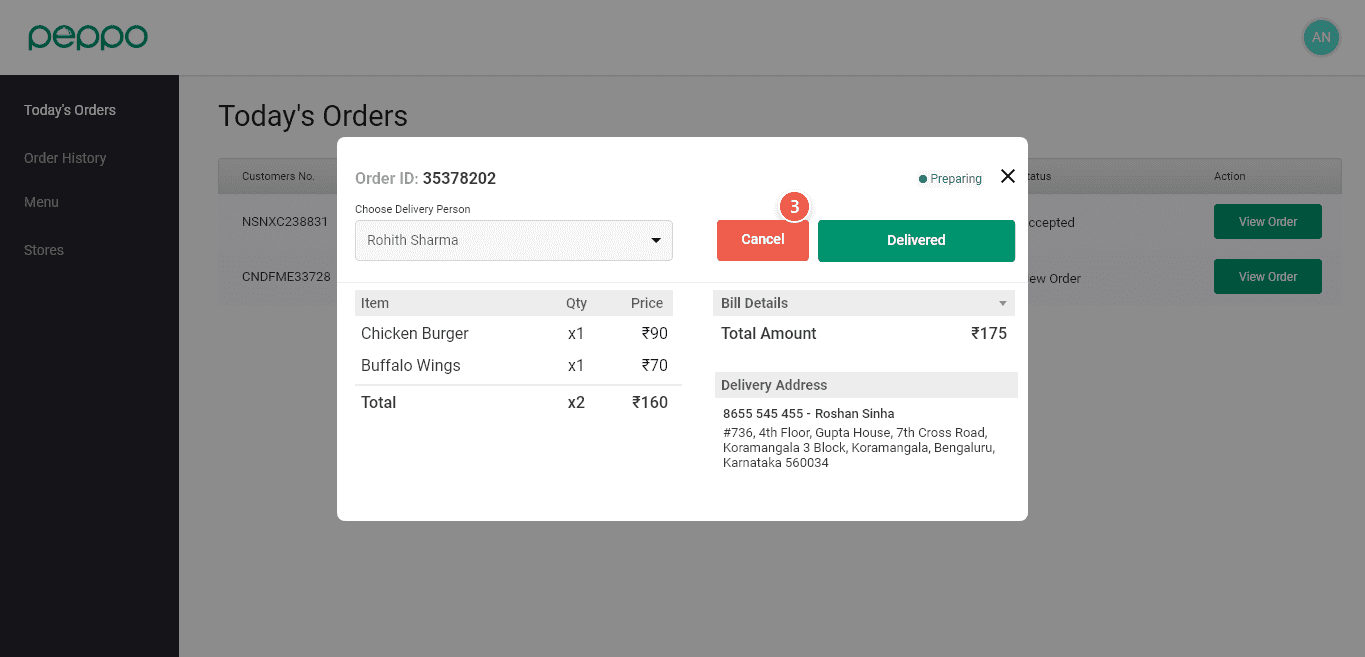Navigate to Stores in sidebar
This screenshot has width=1365, height=657.
pyautogui.click(x=44, y=250)
